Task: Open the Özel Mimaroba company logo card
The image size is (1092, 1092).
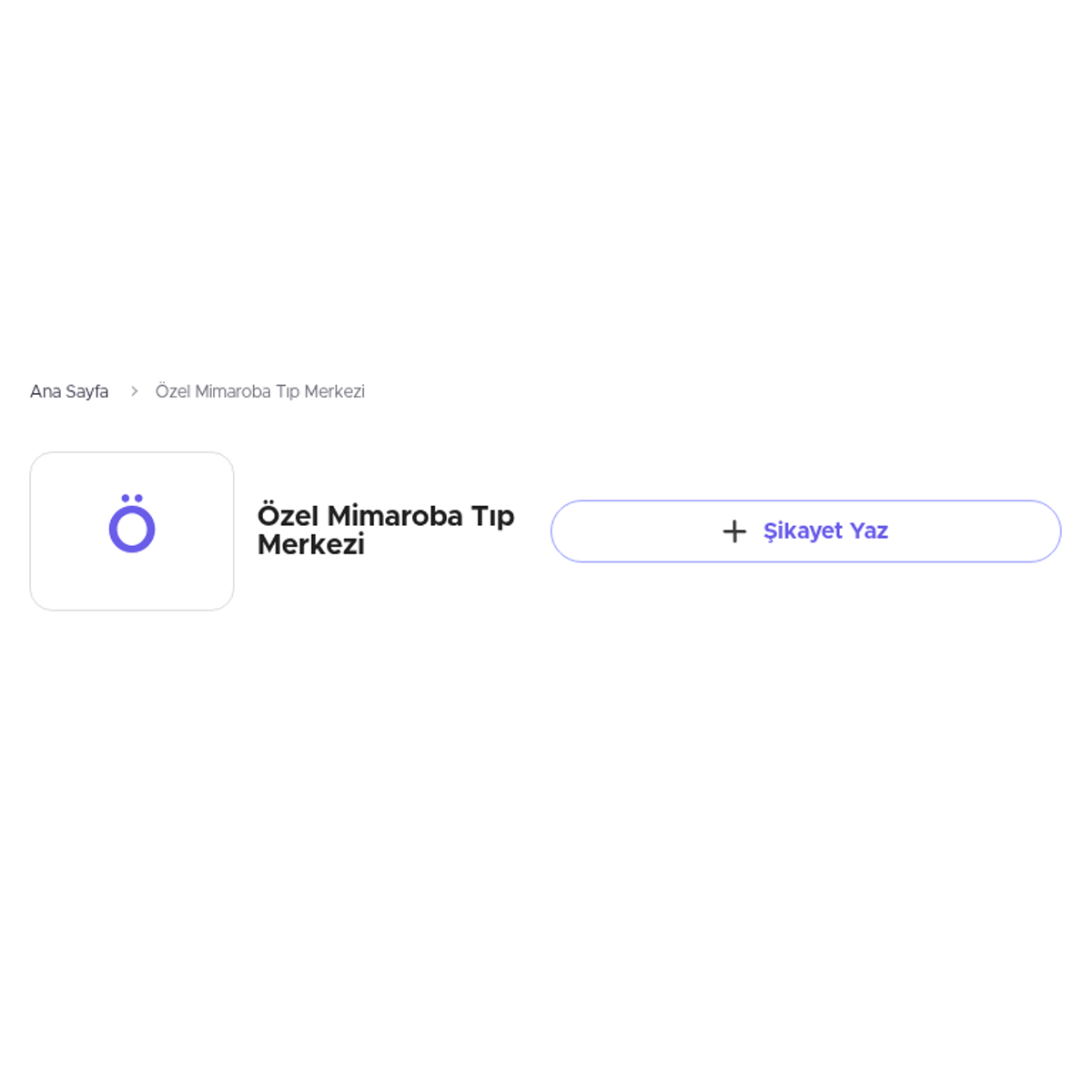Action: [x=132, y=531]
